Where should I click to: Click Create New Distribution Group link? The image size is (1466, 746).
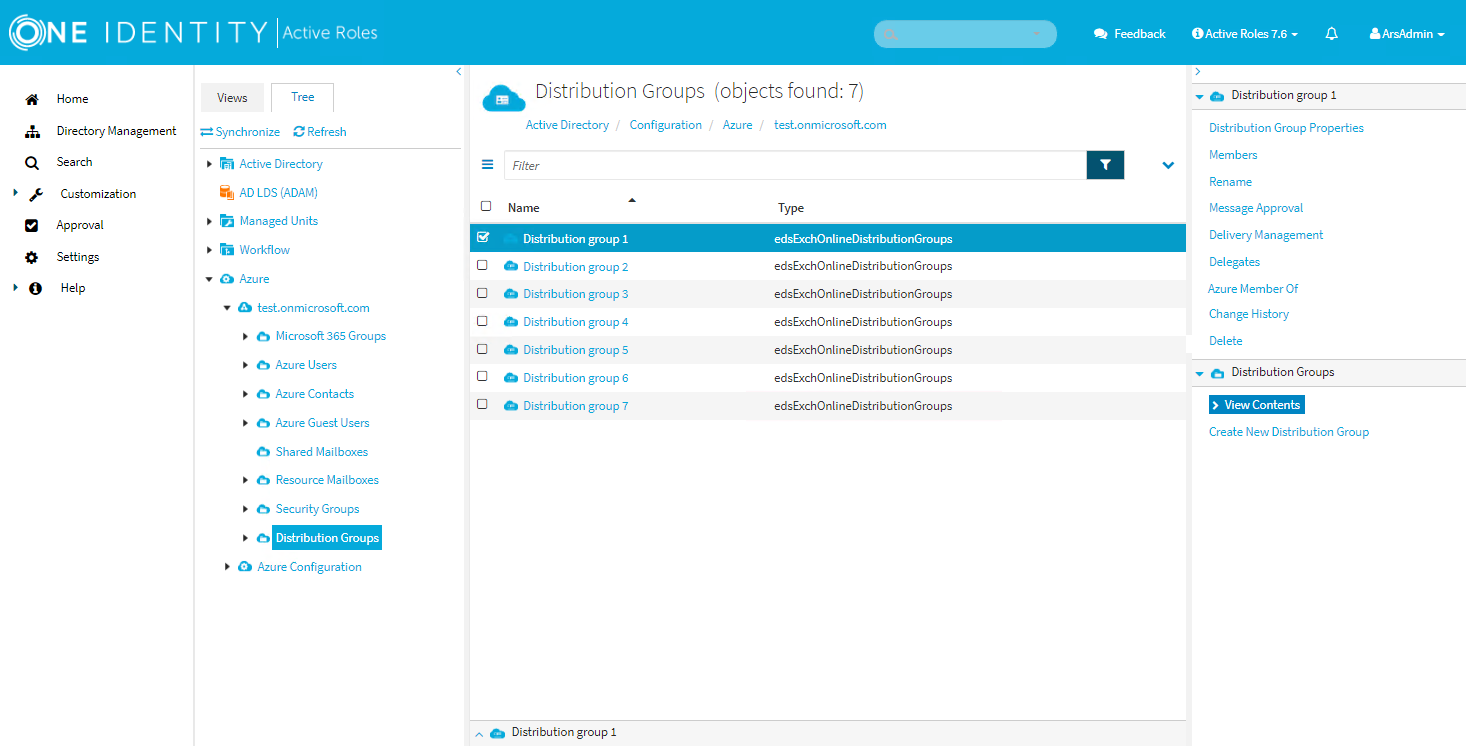point(1289,432)
